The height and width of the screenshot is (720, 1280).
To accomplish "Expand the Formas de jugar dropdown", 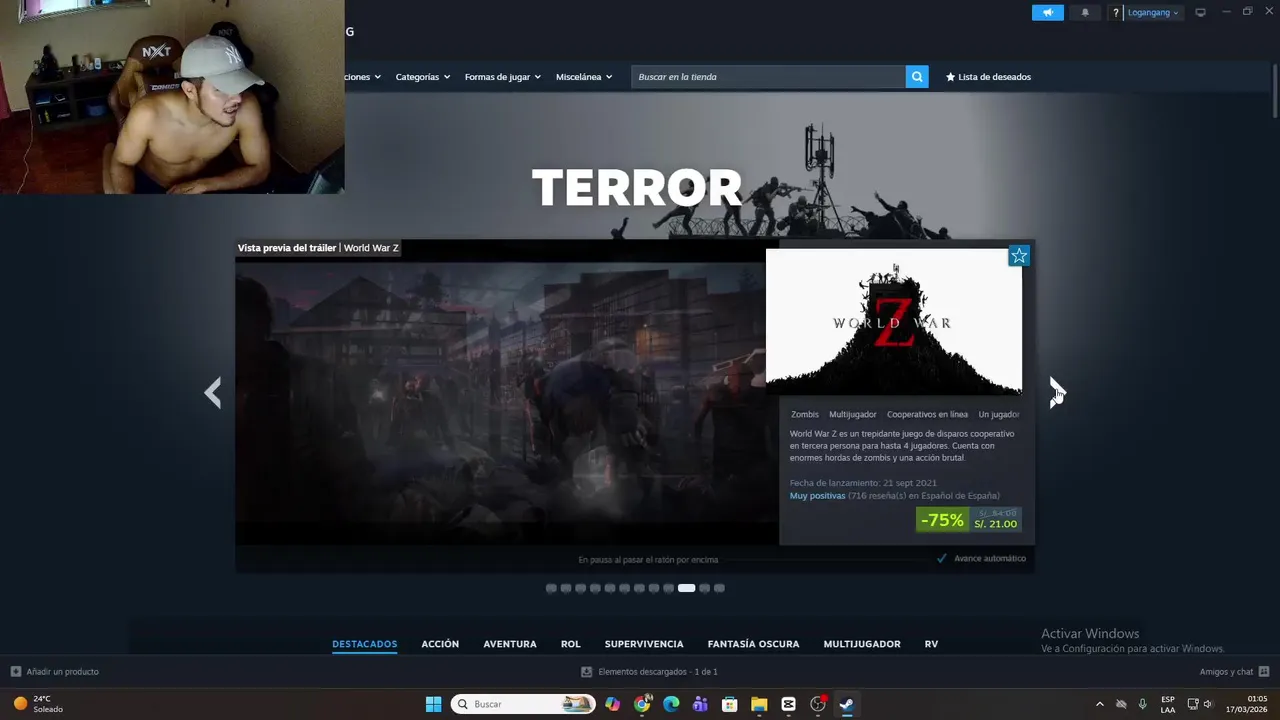I will coord(502,77).
